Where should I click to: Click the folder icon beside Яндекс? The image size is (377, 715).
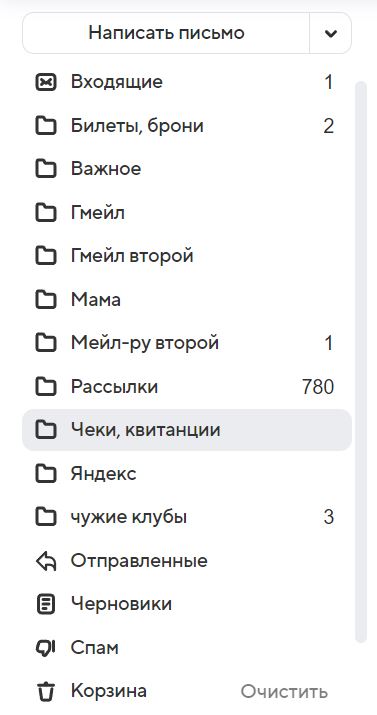click(46, 474)
